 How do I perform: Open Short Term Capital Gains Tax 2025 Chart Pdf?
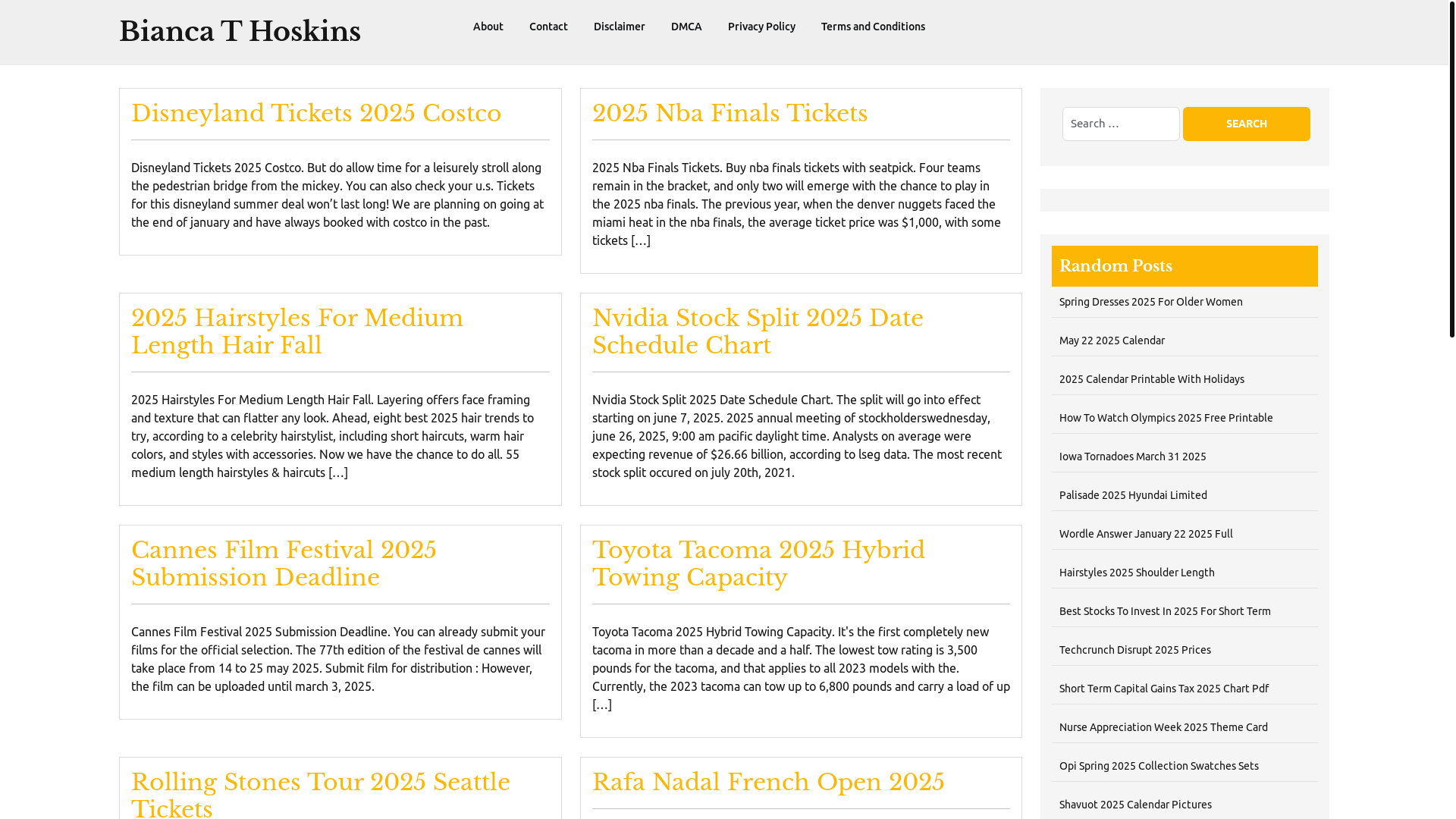point(1164,689)
